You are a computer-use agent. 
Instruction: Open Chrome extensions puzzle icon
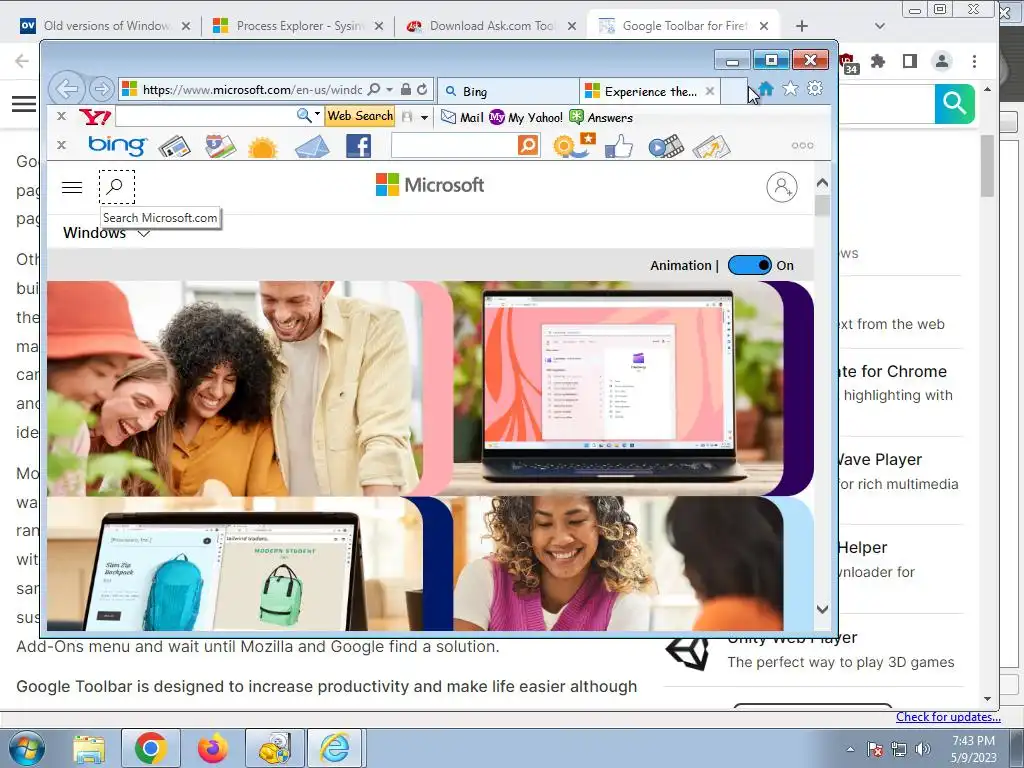(x=878, y=61)
